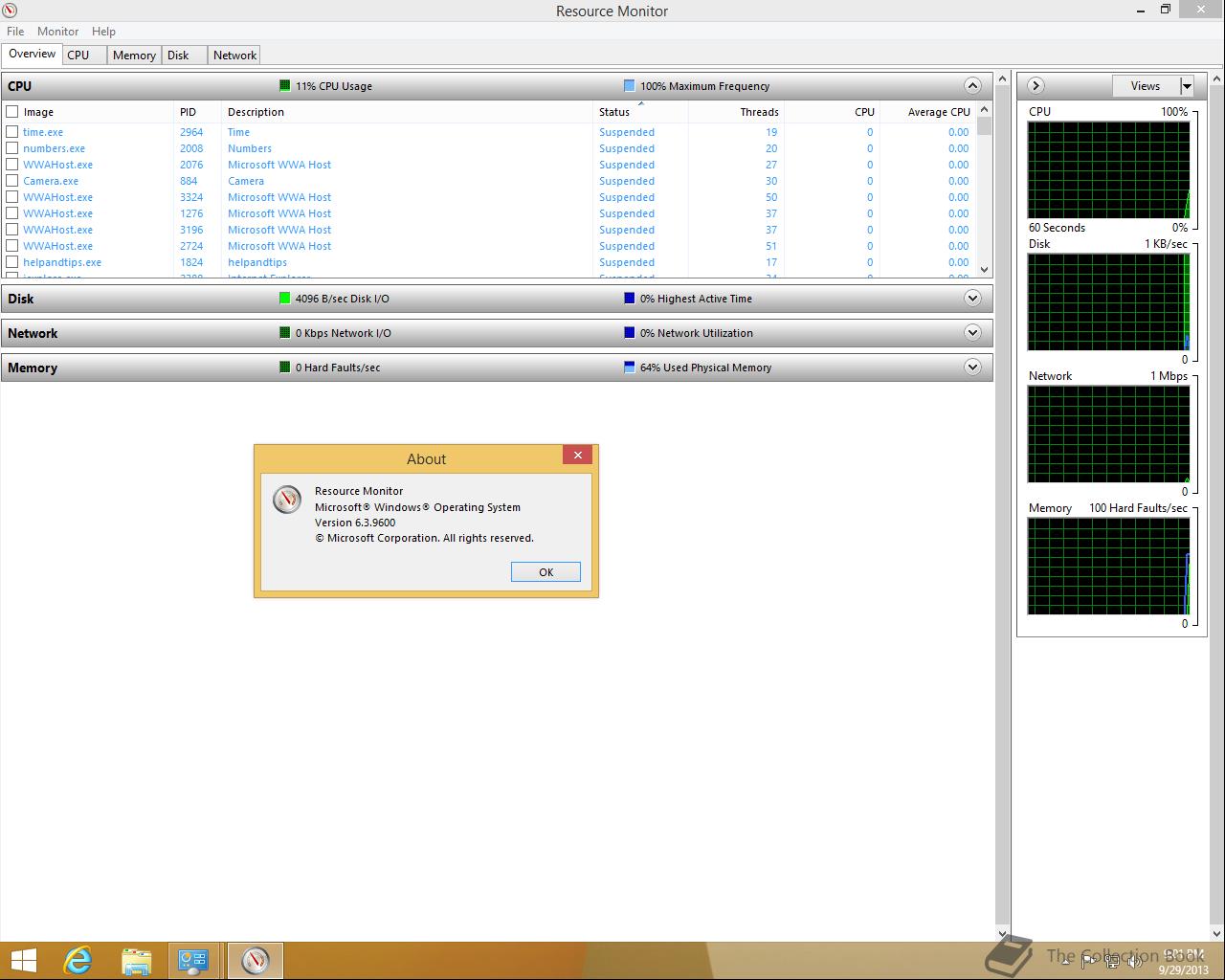Close the About dialog with red X

pyautogui.click(x=577, y=456)
